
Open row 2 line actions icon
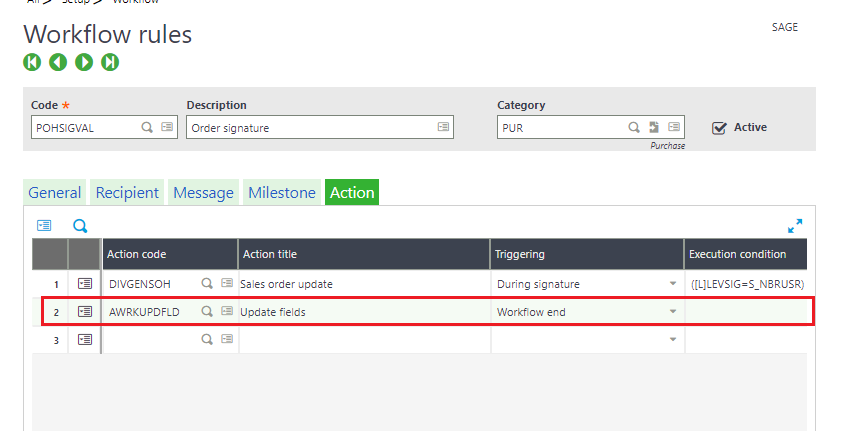click(85, 311)
